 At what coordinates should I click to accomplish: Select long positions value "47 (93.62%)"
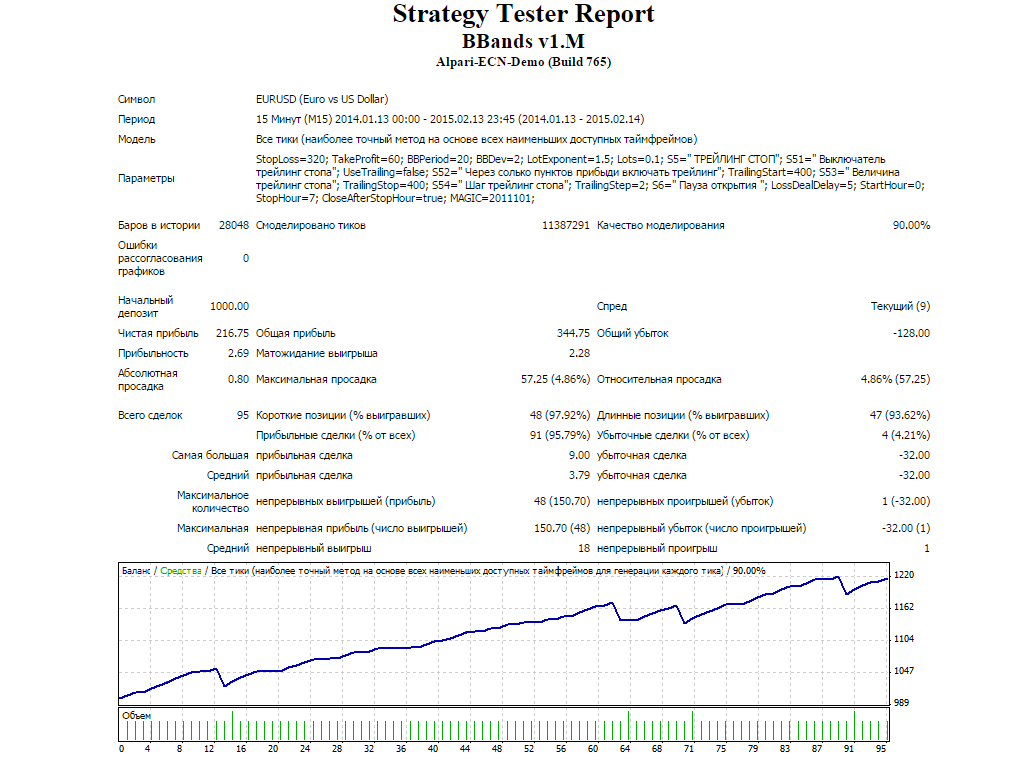pos(900,415)
